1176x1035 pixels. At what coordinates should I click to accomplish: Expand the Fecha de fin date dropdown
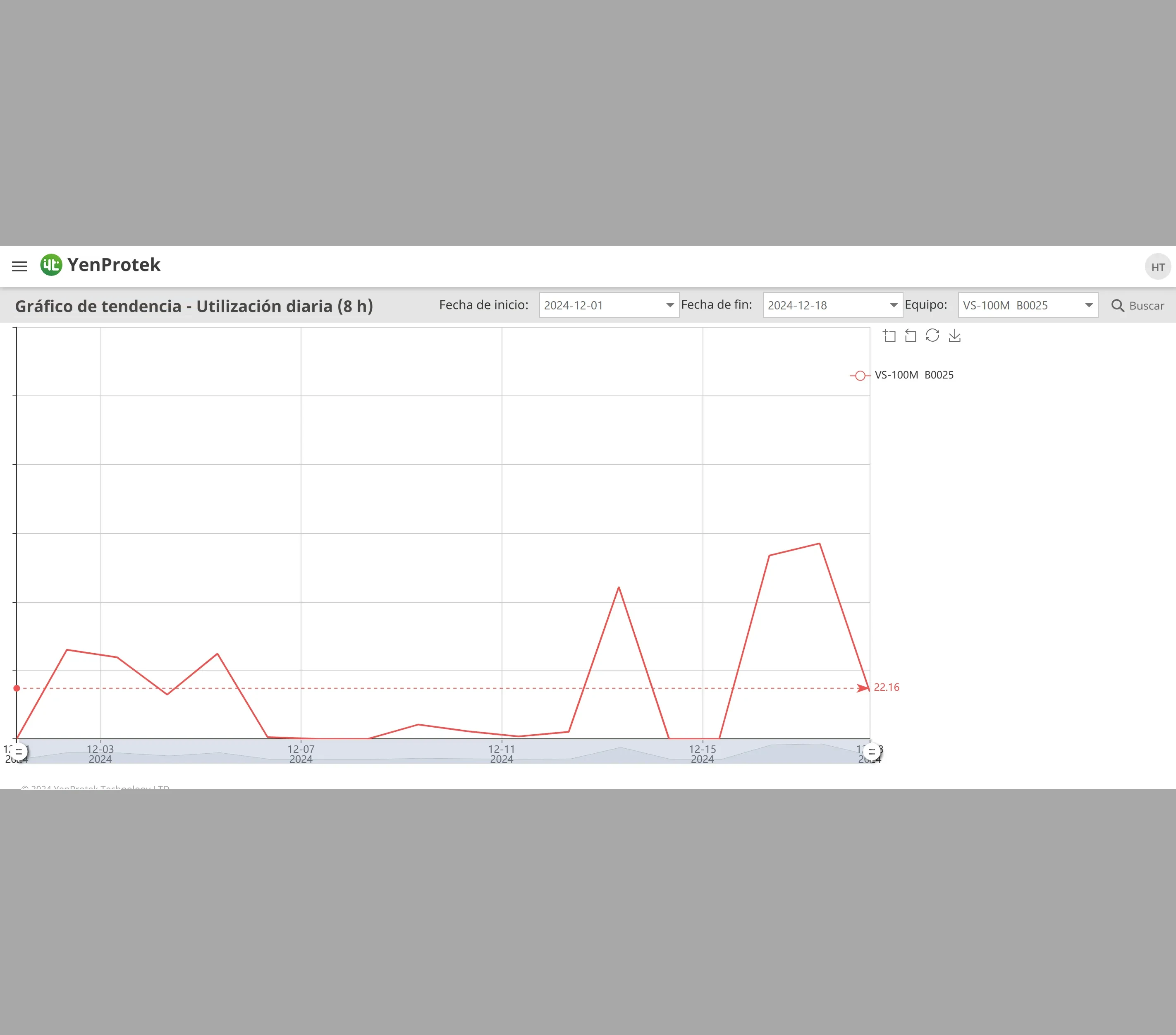coord(832,305)
